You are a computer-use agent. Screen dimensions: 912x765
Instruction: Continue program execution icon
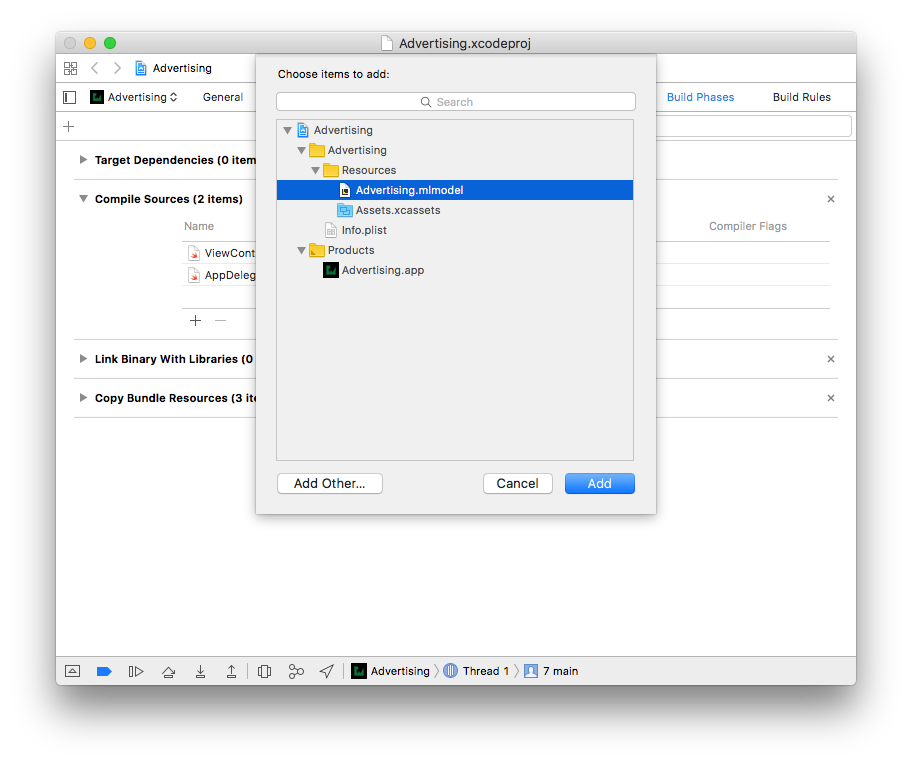(136, 671)
